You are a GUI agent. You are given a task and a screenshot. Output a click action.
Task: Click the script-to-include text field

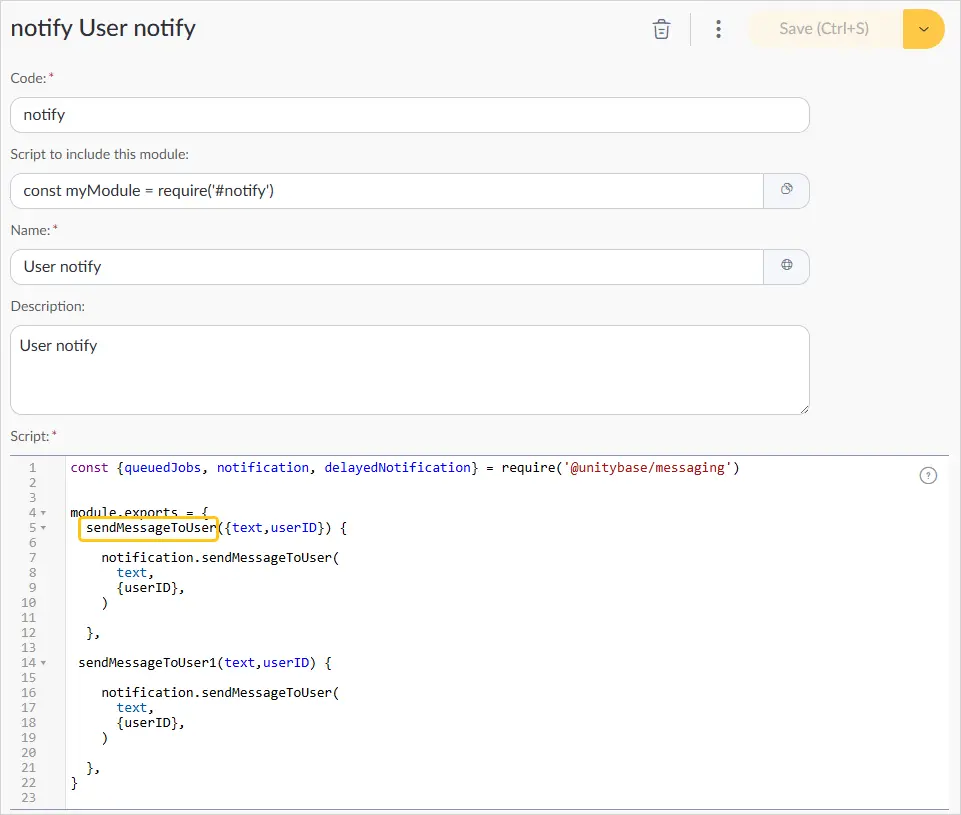point(387,191)
